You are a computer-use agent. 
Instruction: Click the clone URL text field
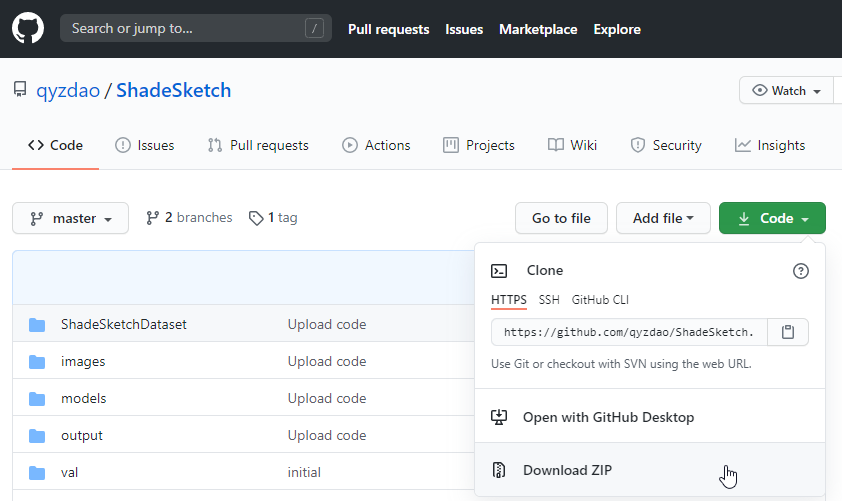pos(629,332)
